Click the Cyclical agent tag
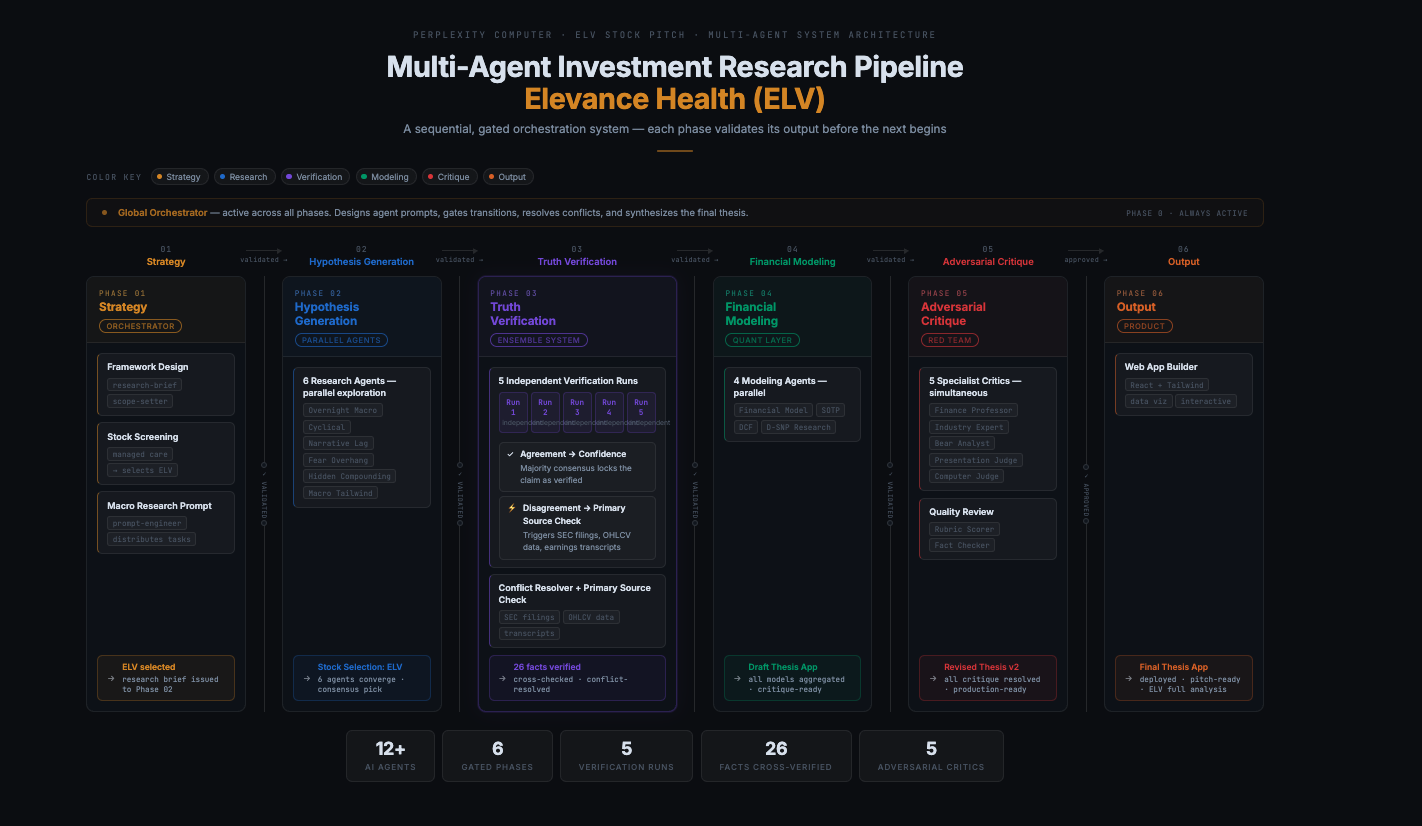Screen dimensions: 1422x826 pos(327,427)
